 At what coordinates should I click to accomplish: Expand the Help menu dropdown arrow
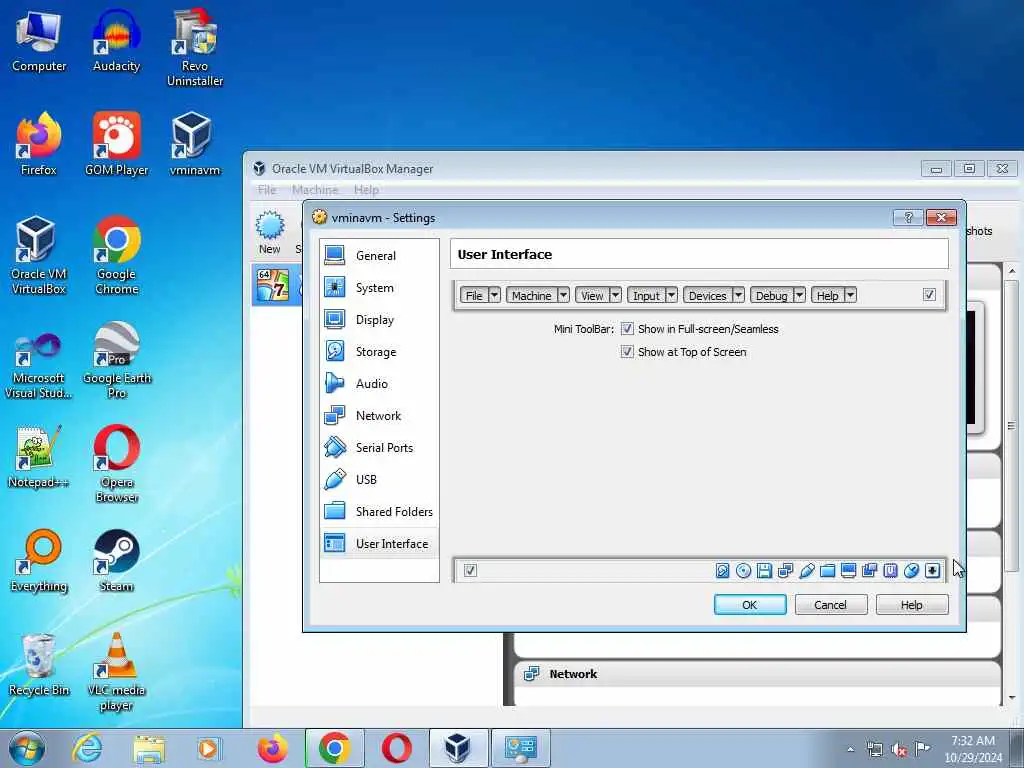coord(850,295)
